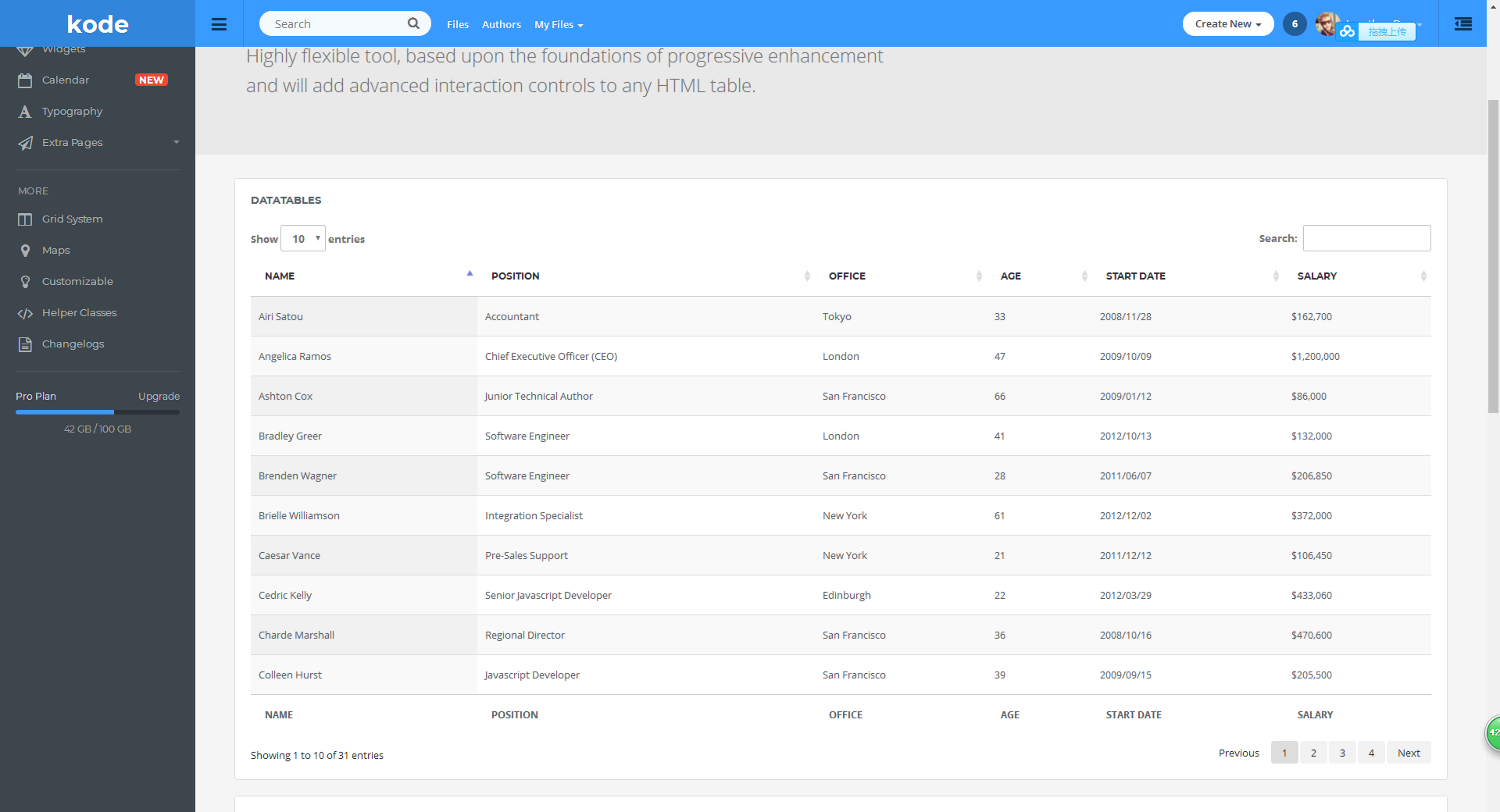Image resolution: width=1500 pixels, height=812 pixels.
Task: Click the page vertical scrollbar
Action: pos(1493,258)
